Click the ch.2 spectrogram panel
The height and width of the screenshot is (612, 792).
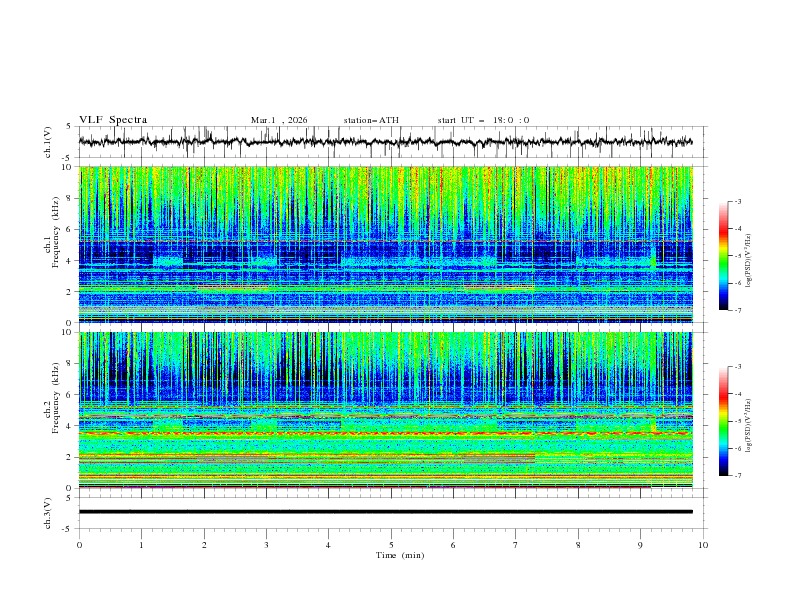point(386,410)
